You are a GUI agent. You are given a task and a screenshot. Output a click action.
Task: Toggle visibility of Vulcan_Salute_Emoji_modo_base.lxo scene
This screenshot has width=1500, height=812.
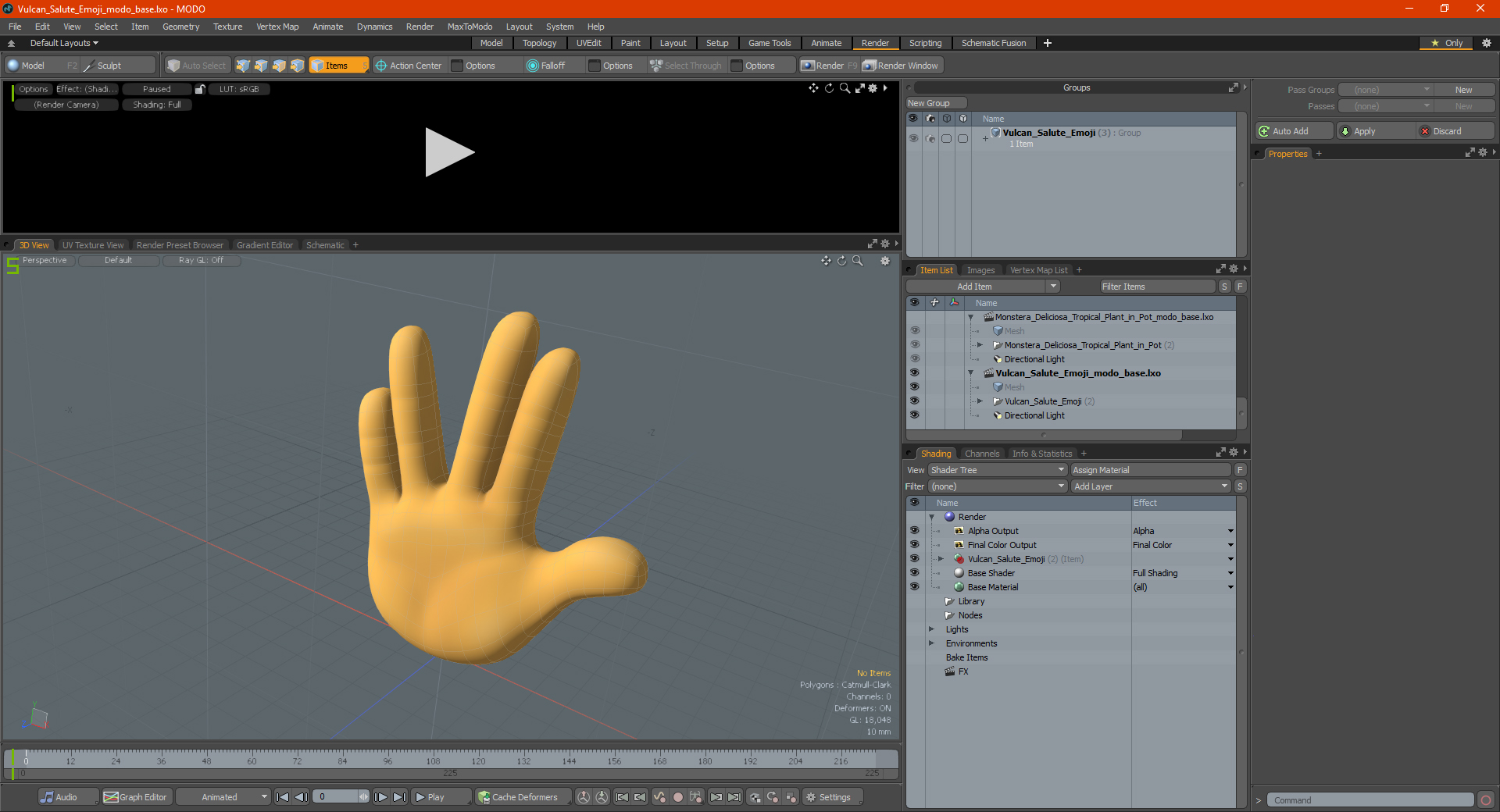(x=914, y=372)
